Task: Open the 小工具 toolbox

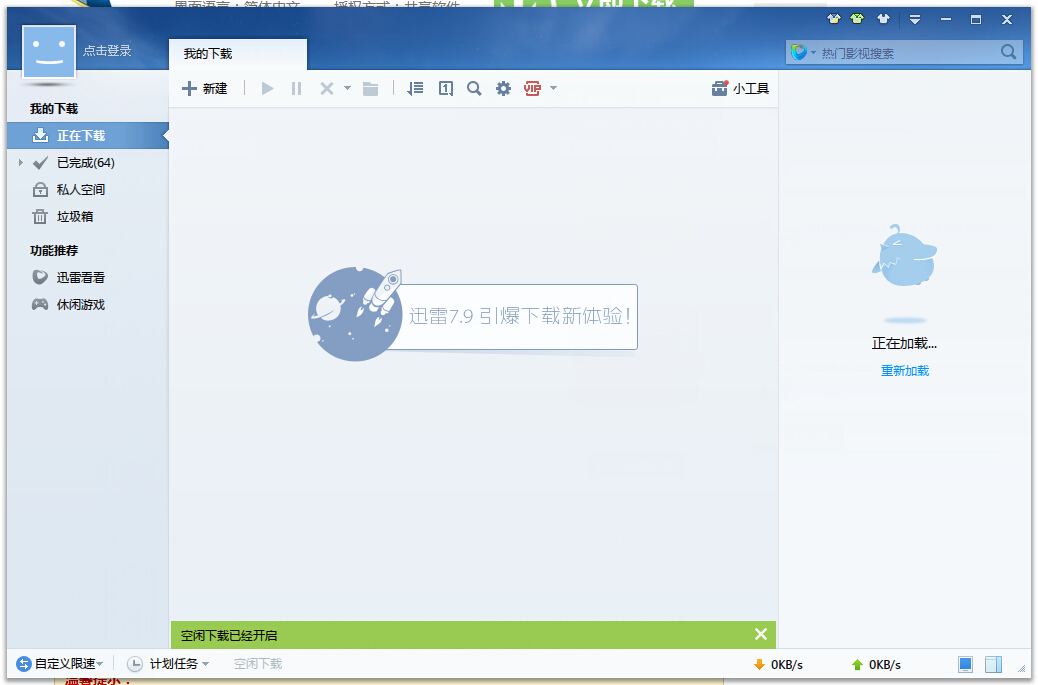Action: pyautogui.click(x=740, y=89)
